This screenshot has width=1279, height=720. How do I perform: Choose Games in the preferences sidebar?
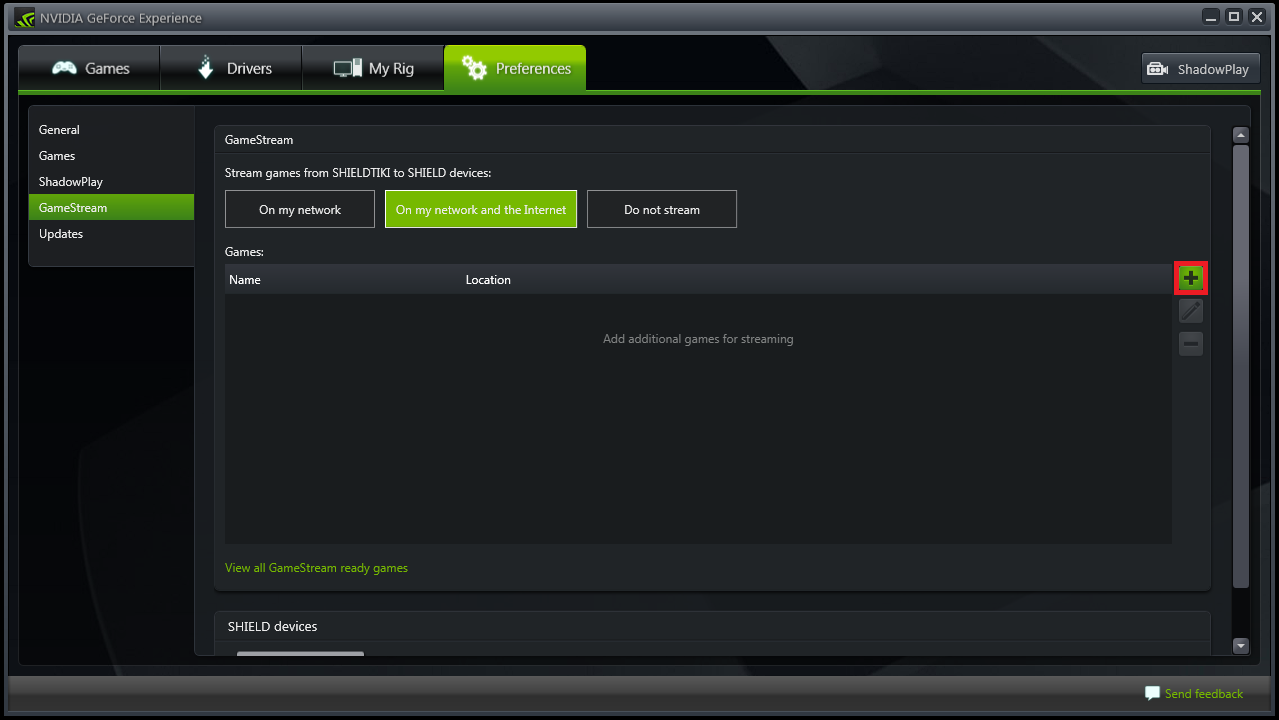tap(111, 156)
